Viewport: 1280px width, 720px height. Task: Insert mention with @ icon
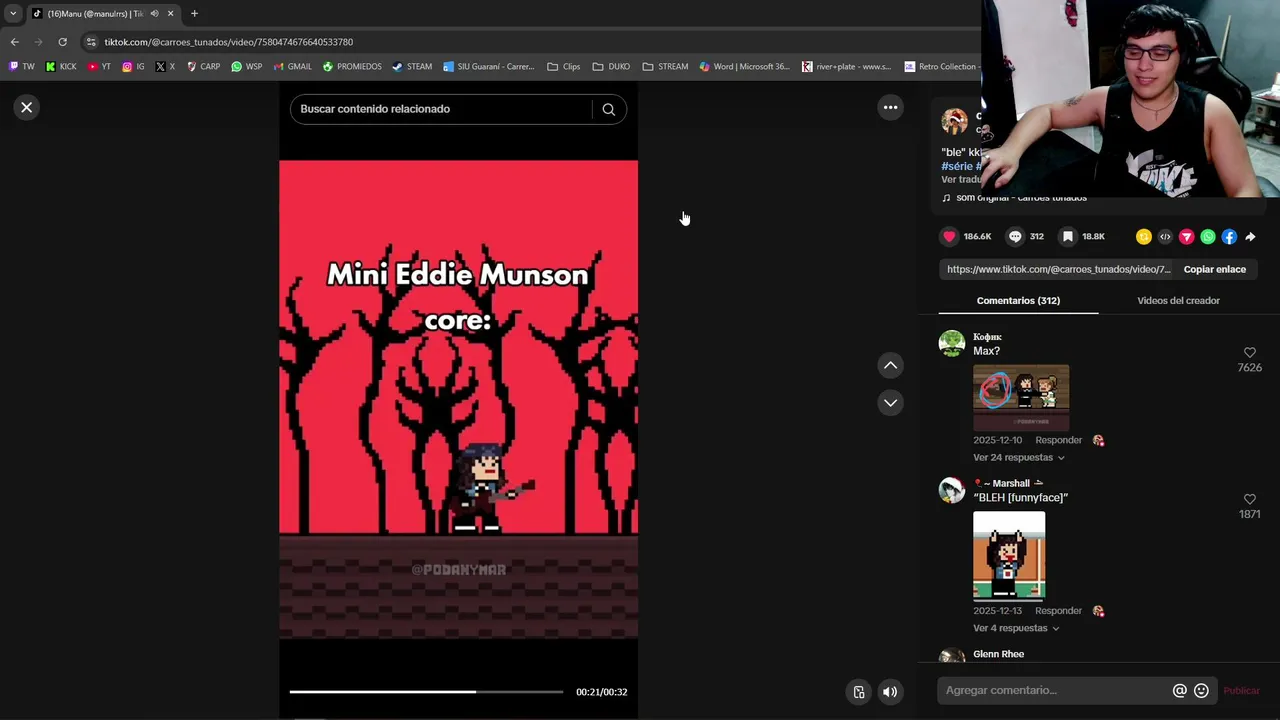click(1180, 690)
